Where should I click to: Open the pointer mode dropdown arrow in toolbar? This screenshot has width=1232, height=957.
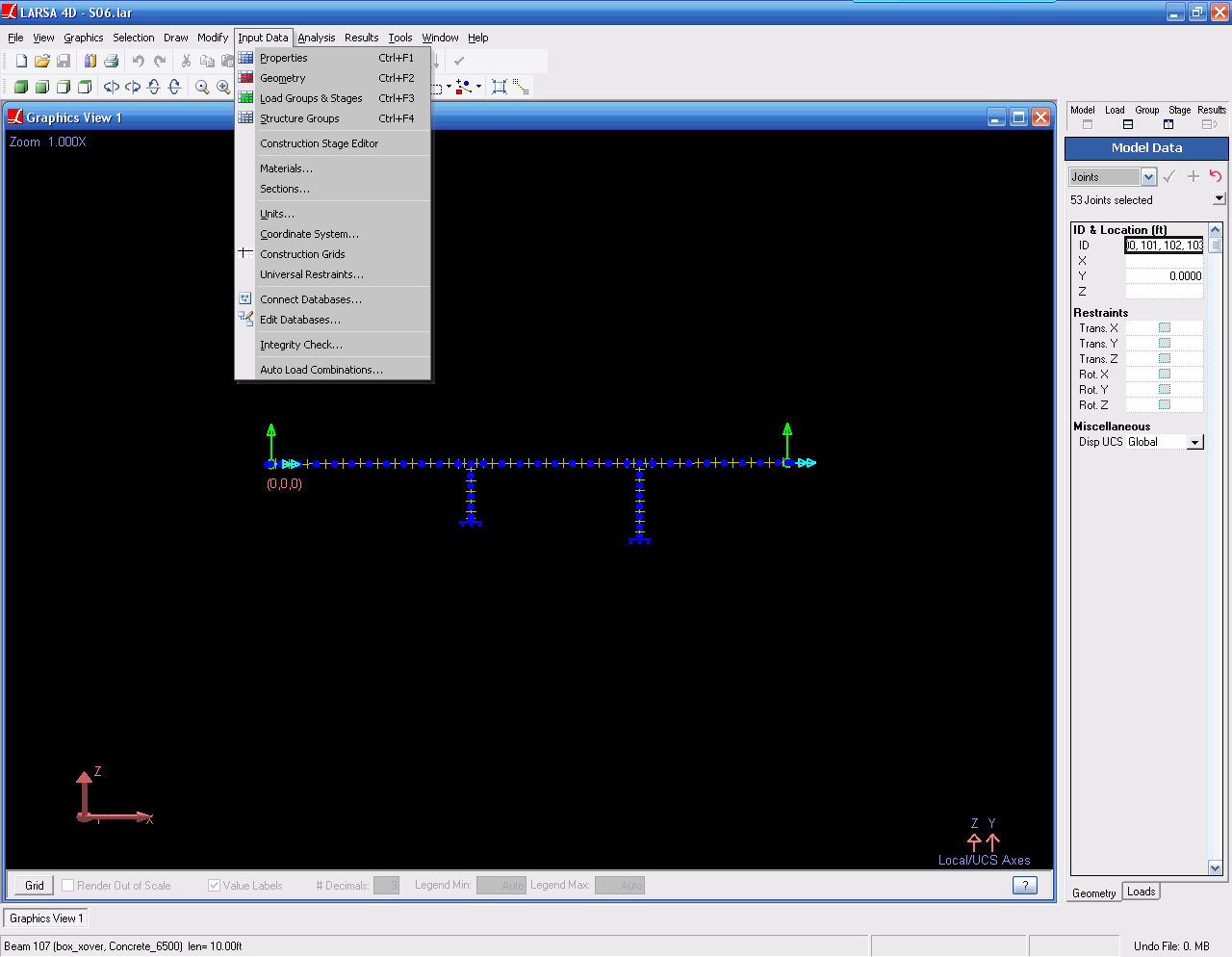point(478,87)
